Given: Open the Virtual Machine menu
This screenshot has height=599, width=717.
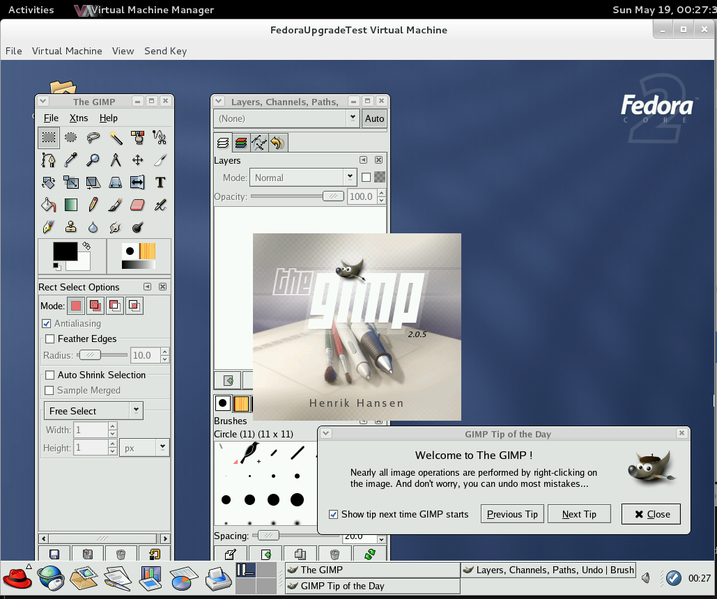Looking at the screenshot, I should [67, 51].
